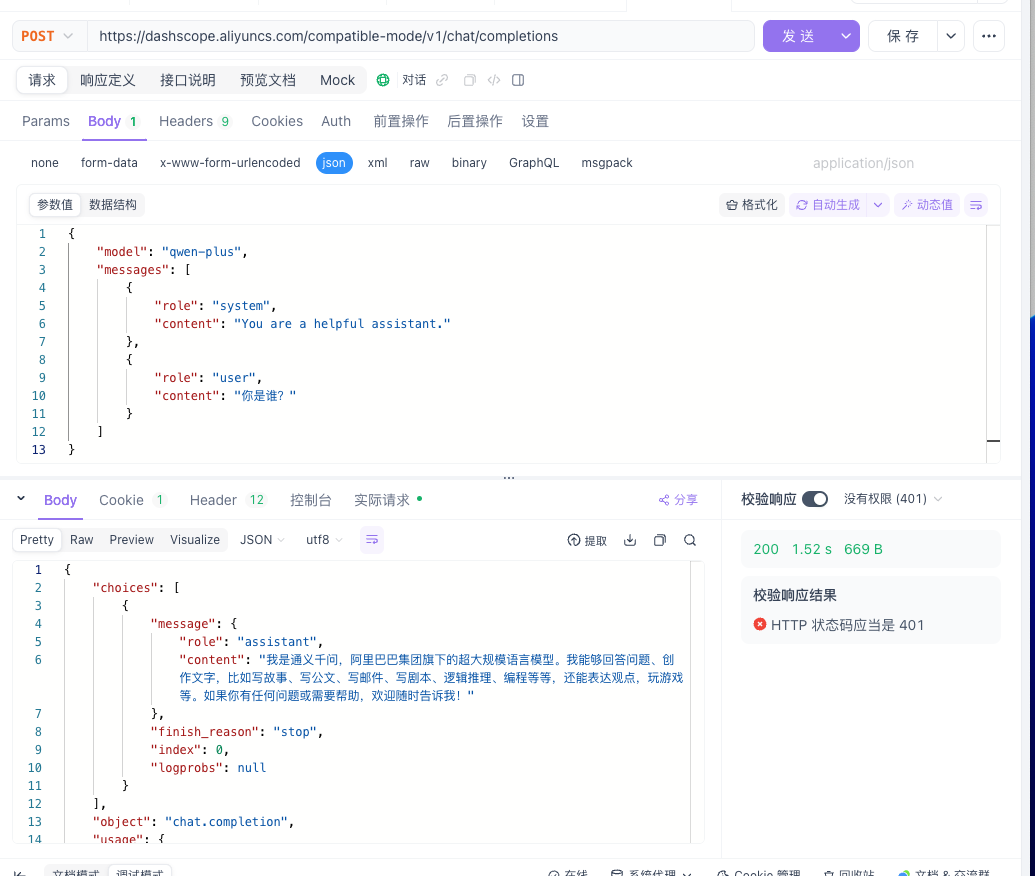This screenshot has height=876, width=1035.
Task: Click the globe icon beside 对话
Action: click(383, 80)
